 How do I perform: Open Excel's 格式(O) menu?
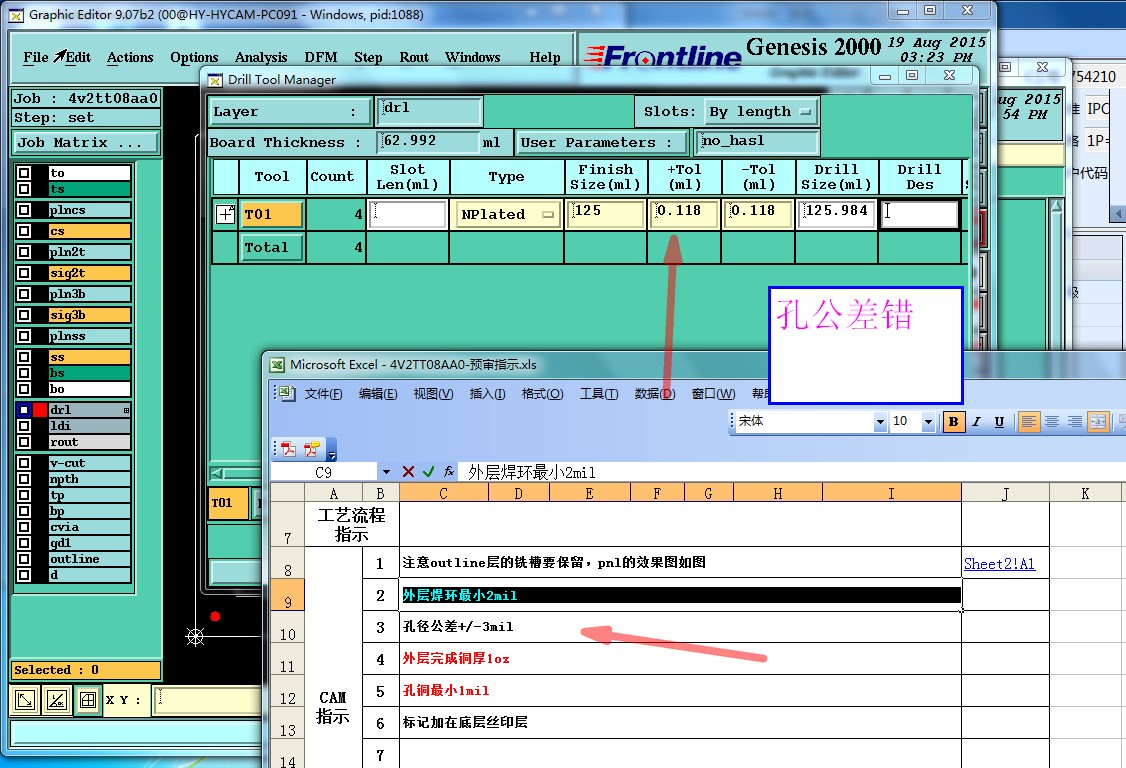click(x=542, y=394)
